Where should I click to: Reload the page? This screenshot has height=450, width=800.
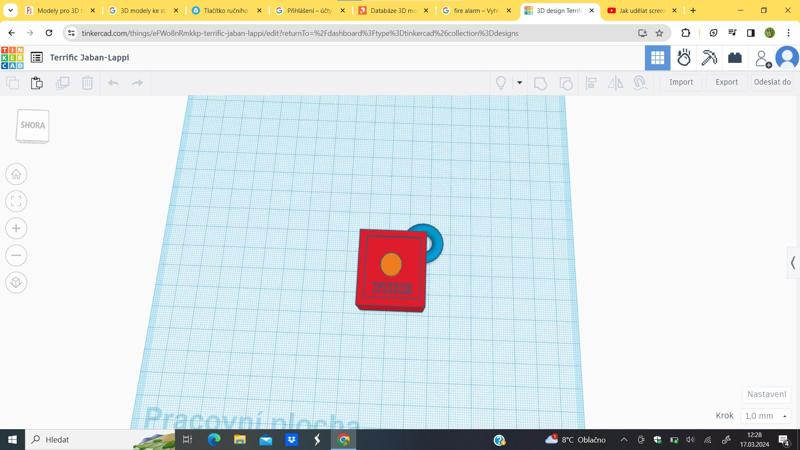[x=49, y=33]
